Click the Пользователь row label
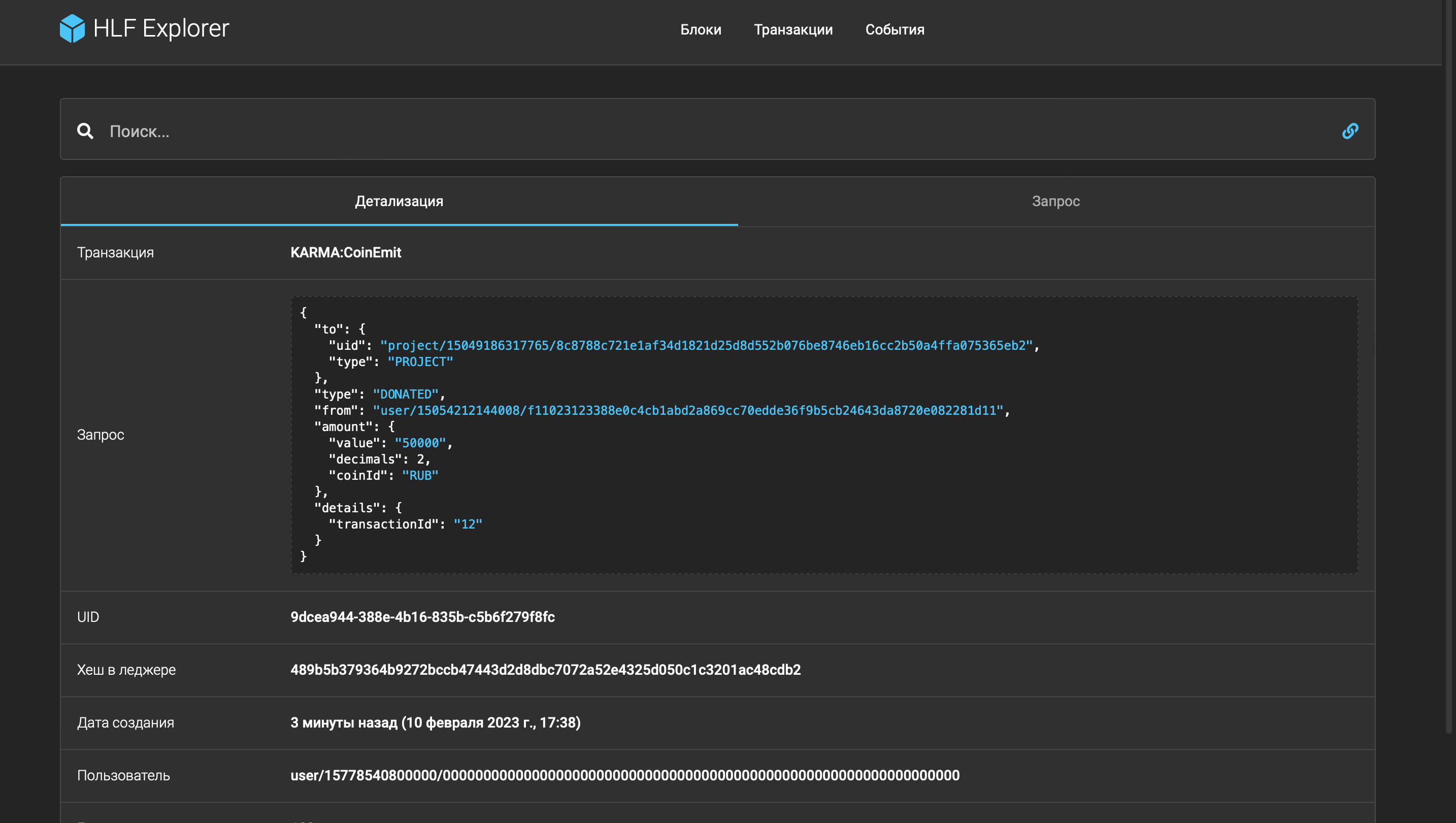Viewport: 1456px width, 823px height. [123, 775]
